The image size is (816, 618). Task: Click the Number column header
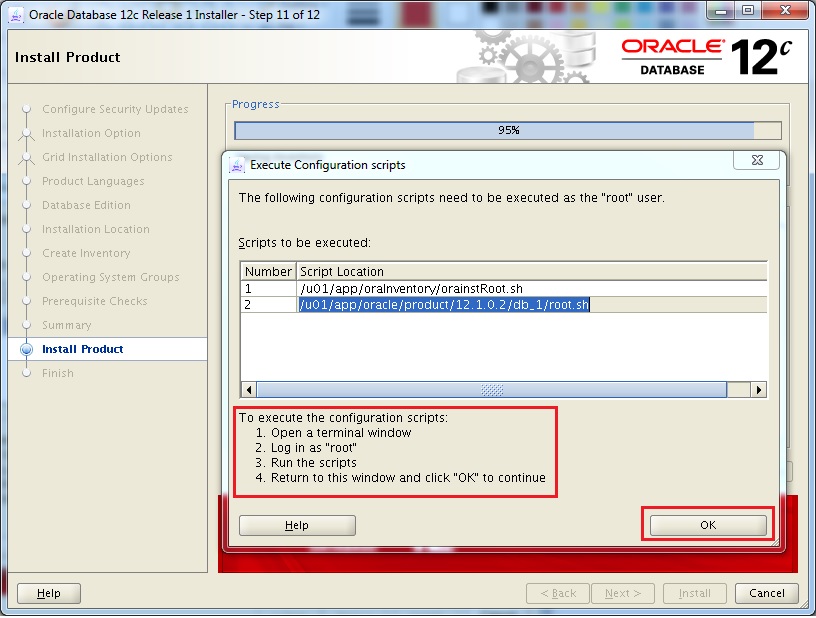[268, 271]
